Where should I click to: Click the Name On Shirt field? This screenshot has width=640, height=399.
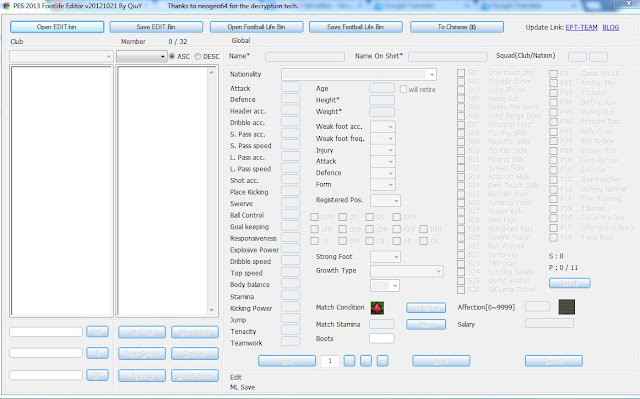tap(448, 57)
